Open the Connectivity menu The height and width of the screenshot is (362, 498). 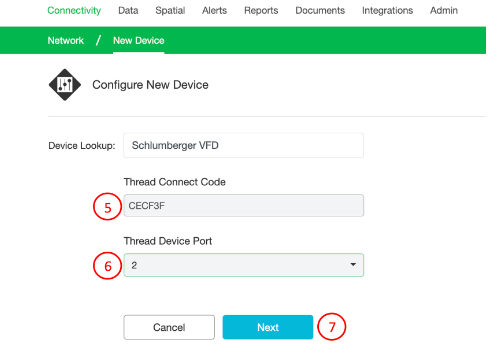(74, 10)
